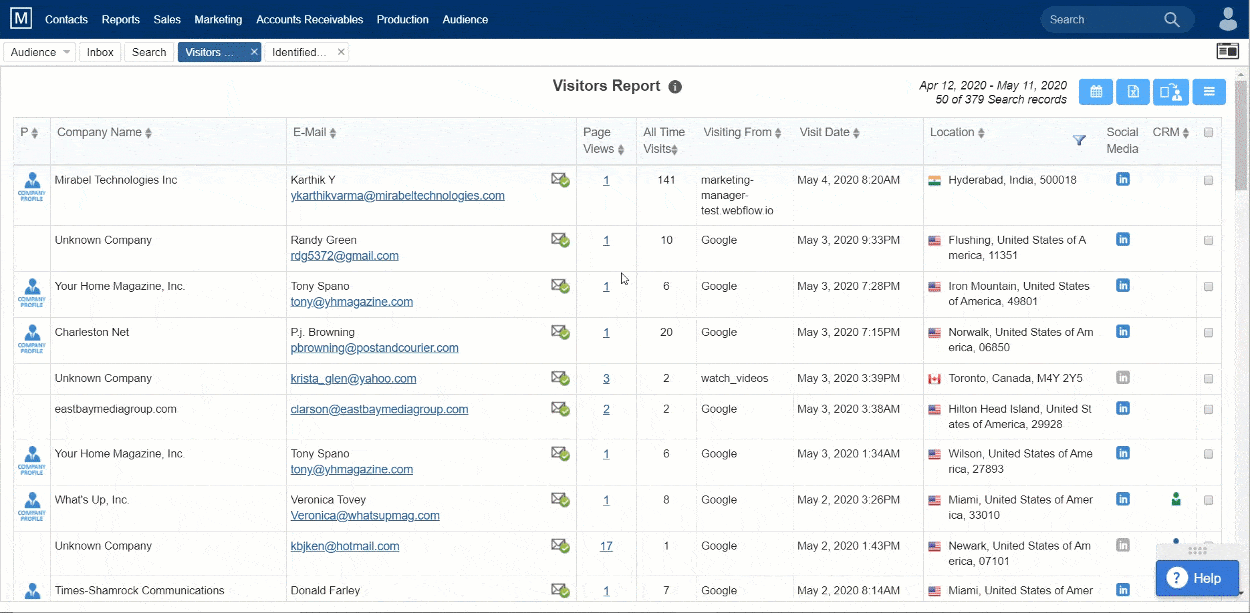This screenshot has width=1250, height=613.
Task: Click gray LinkedIn icon for Toronto row
Action: tap(1123, 377)
